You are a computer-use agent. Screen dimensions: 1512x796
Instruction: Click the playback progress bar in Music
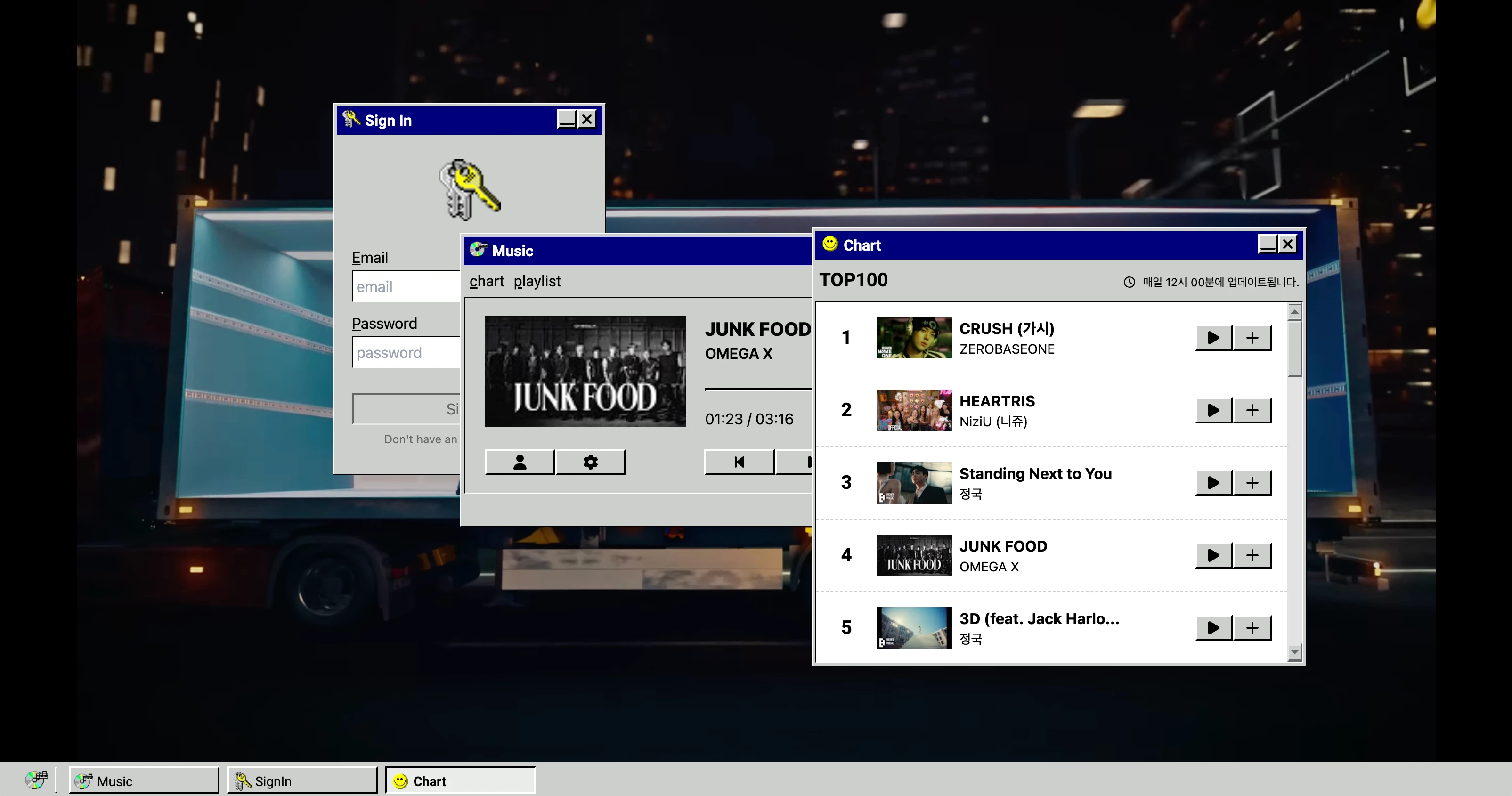(x=758, y=389)
